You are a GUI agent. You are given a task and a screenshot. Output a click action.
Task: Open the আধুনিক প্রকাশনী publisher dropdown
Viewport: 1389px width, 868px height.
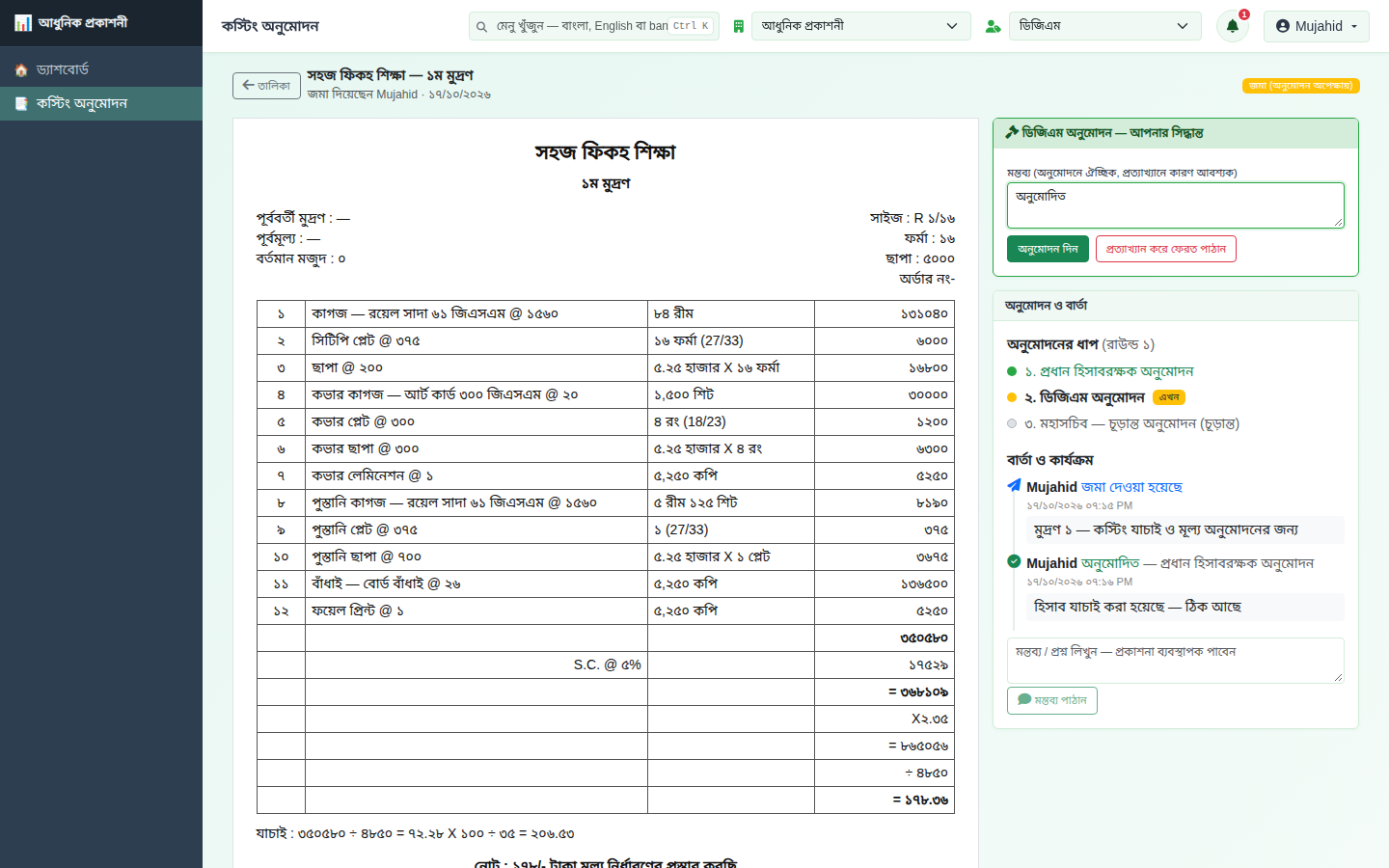click(x=860, y=26)
